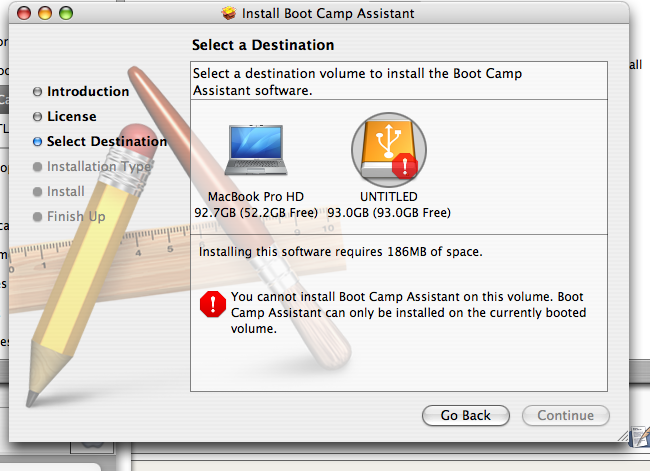The image size is (650, 471).
Task: Go to the License step
Action: [64, 117]
